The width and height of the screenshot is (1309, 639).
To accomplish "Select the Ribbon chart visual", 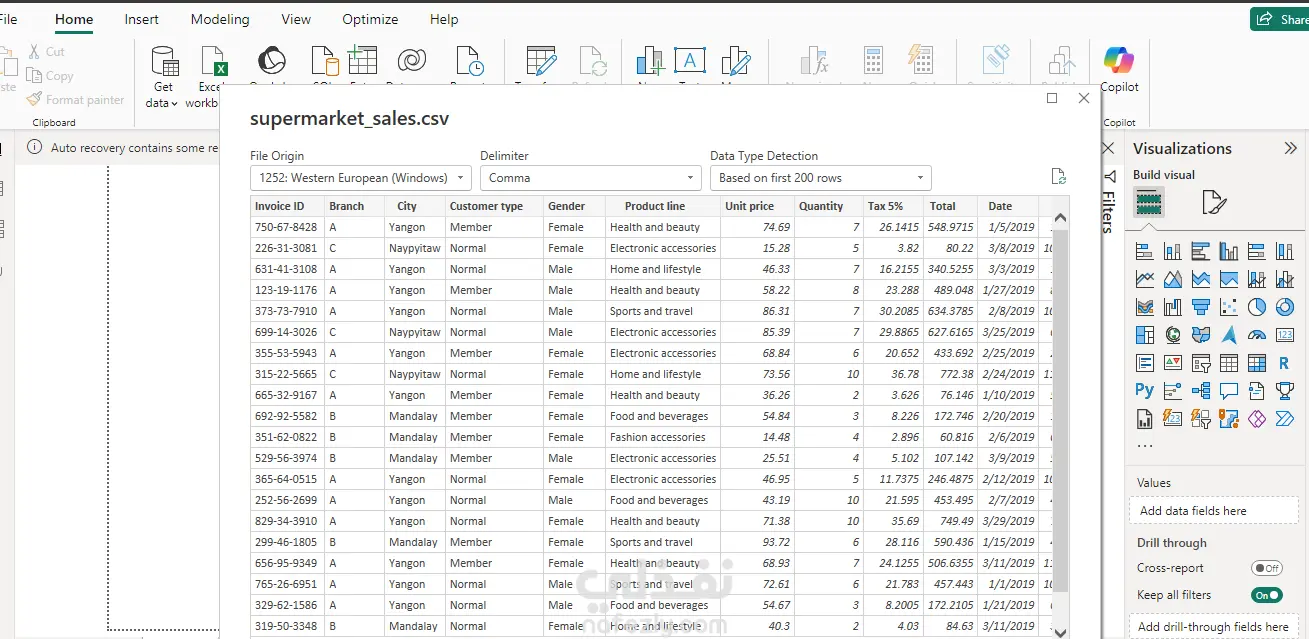I will click(1145, 307).
